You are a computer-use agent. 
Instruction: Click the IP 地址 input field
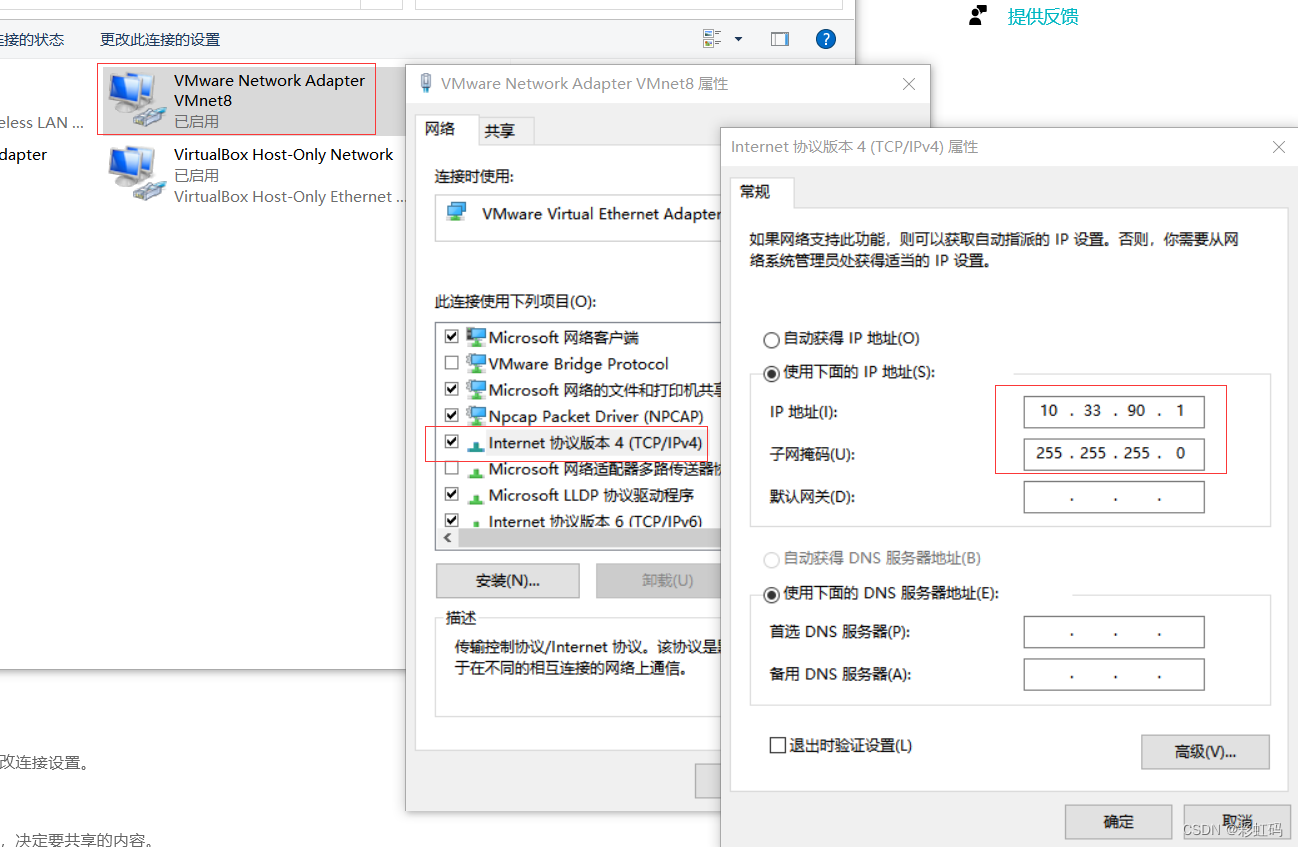pyautogui.click(x=1114, y=411)
